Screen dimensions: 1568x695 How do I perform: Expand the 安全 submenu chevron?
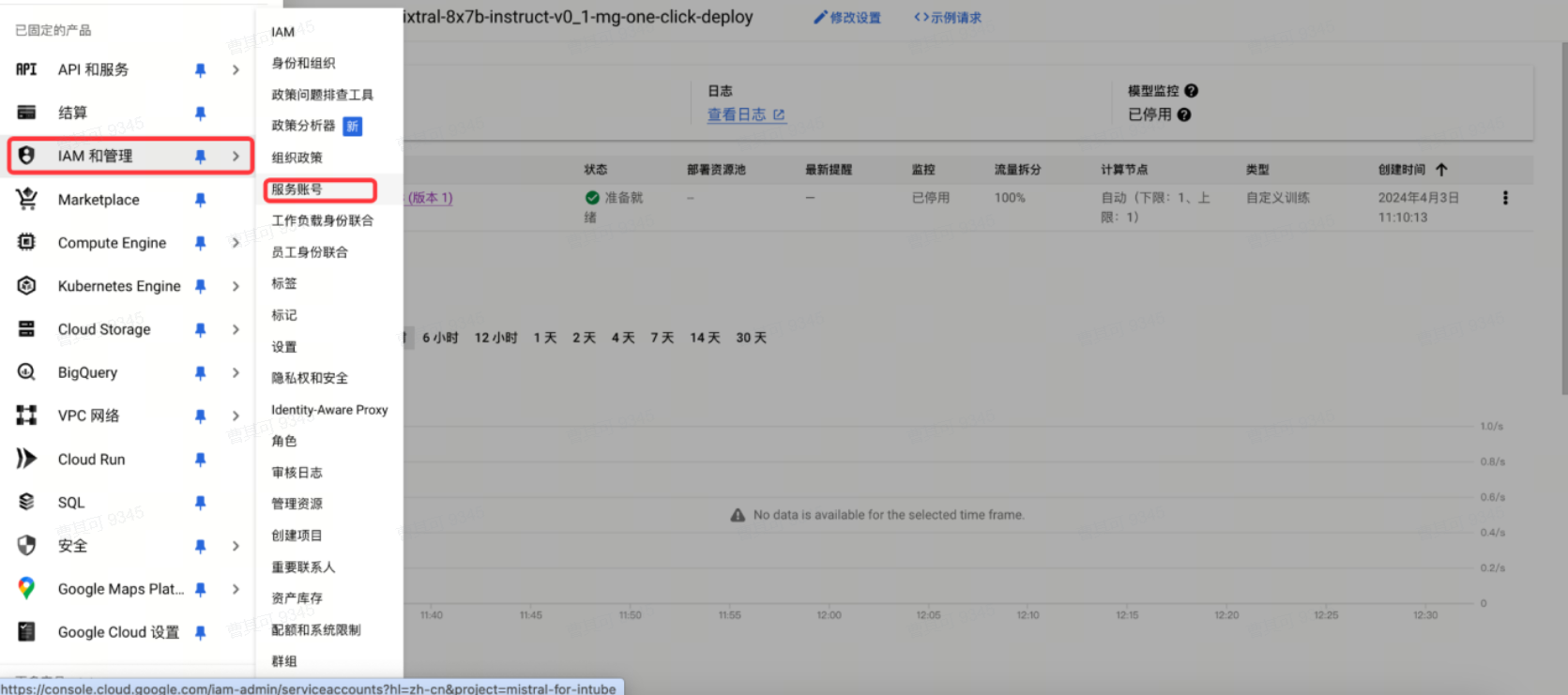coord(236,546)
